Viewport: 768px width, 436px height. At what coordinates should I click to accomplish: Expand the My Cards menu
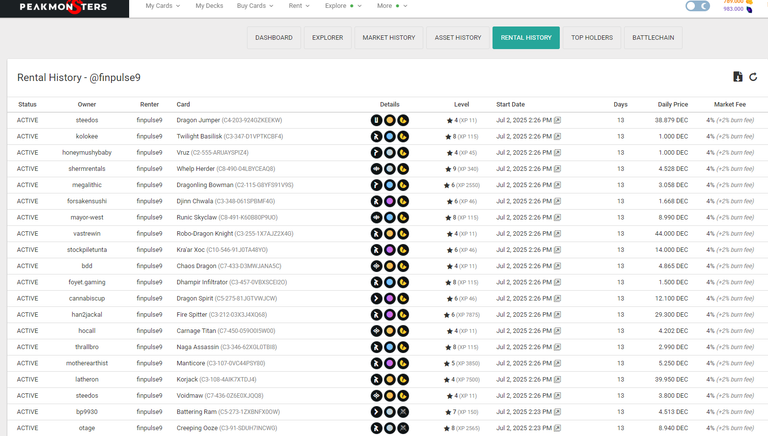click(163, 6)
